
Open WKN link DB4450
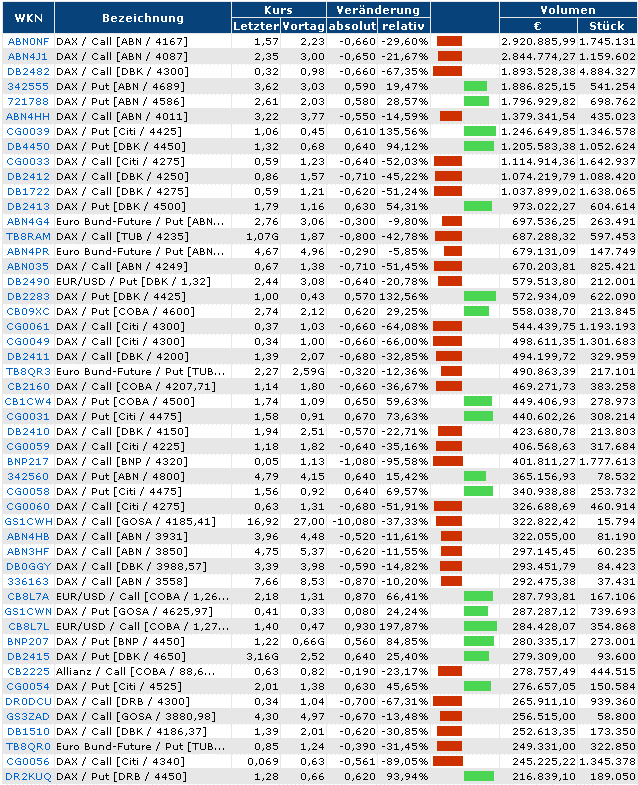(x=29, y=147)
